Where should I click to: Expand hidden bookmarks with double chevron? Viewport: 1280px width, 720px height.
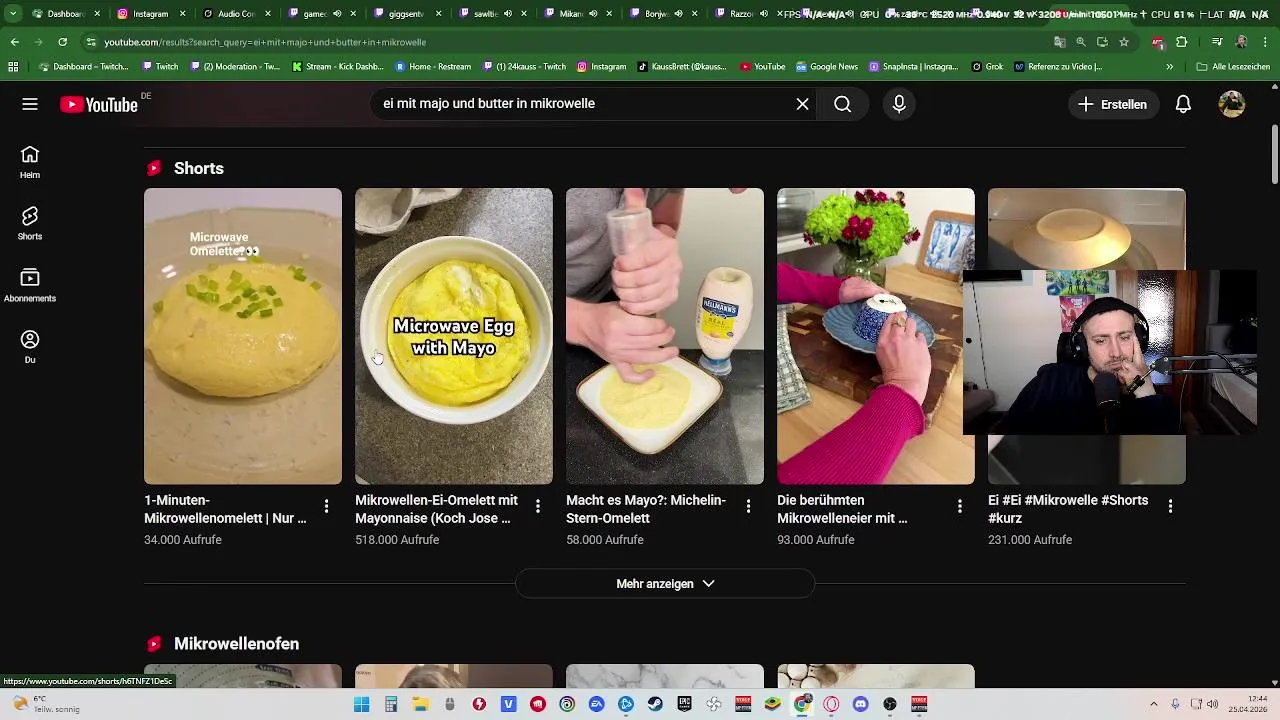click(x=1169, y=66)
